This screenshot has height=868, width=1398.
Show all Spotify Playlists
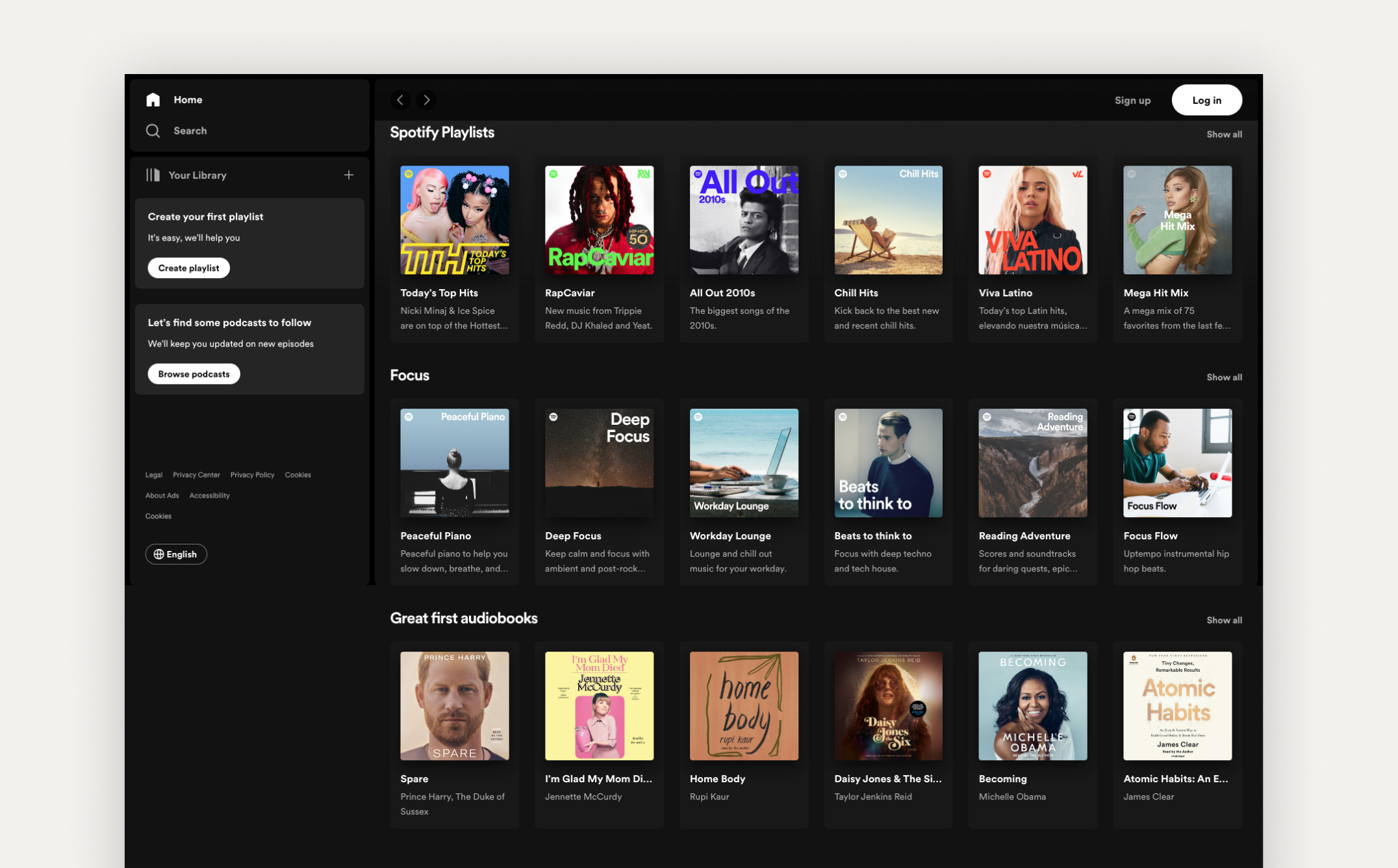pyautogui.click(x=1223, y=133)
